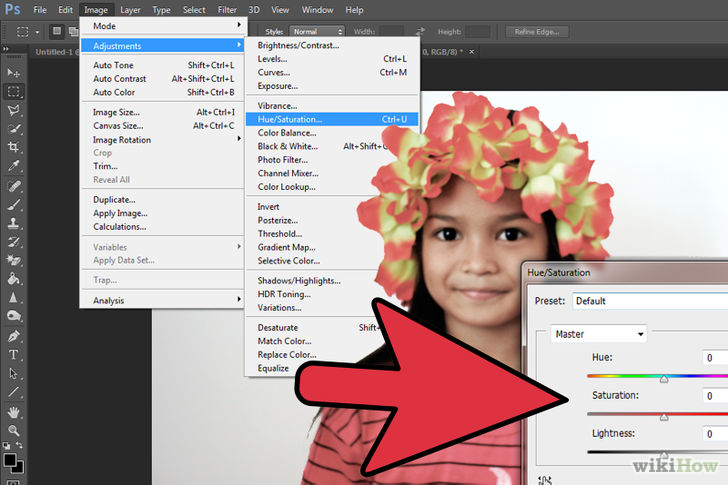Screen dimensions: 728x485
Task: Select the Brush tool
Action: click(x=13, y=205)
